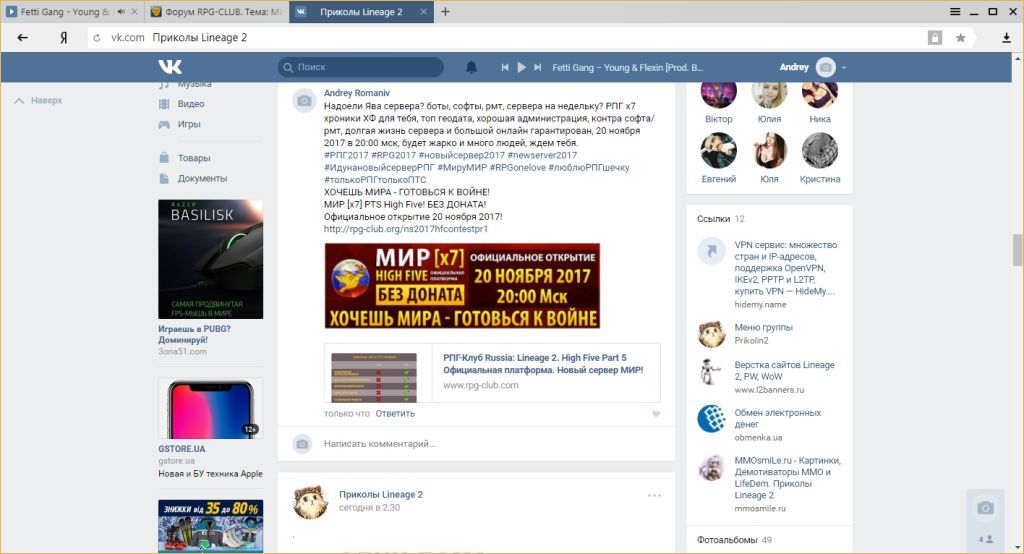This screenshot has height=554, width=1024.
Task: Open the notifications bell
Action: pyautogui.click(x=471, y=67)
